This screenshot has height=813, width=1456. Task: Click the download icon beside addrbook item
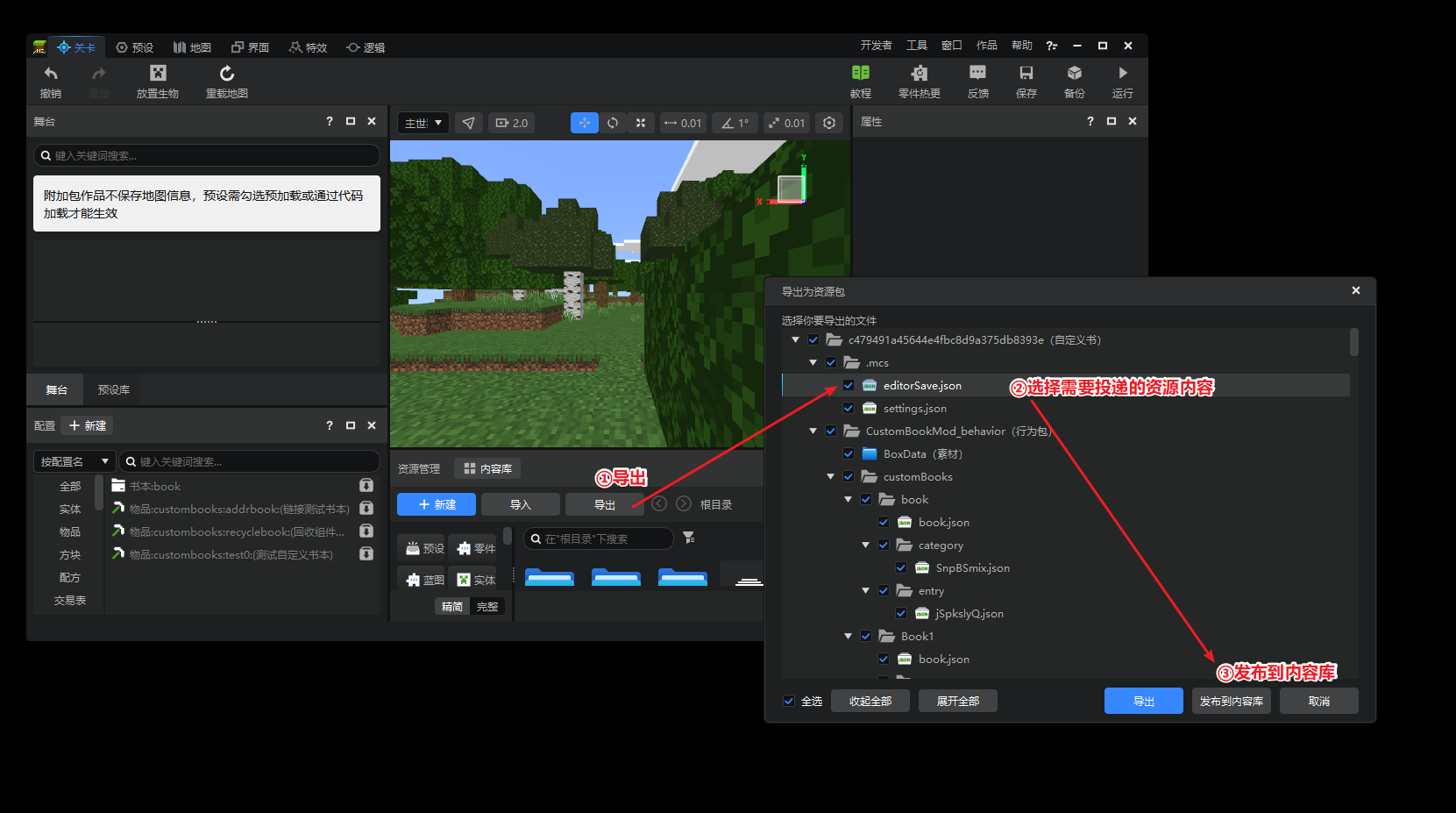(x=366, y=509)
